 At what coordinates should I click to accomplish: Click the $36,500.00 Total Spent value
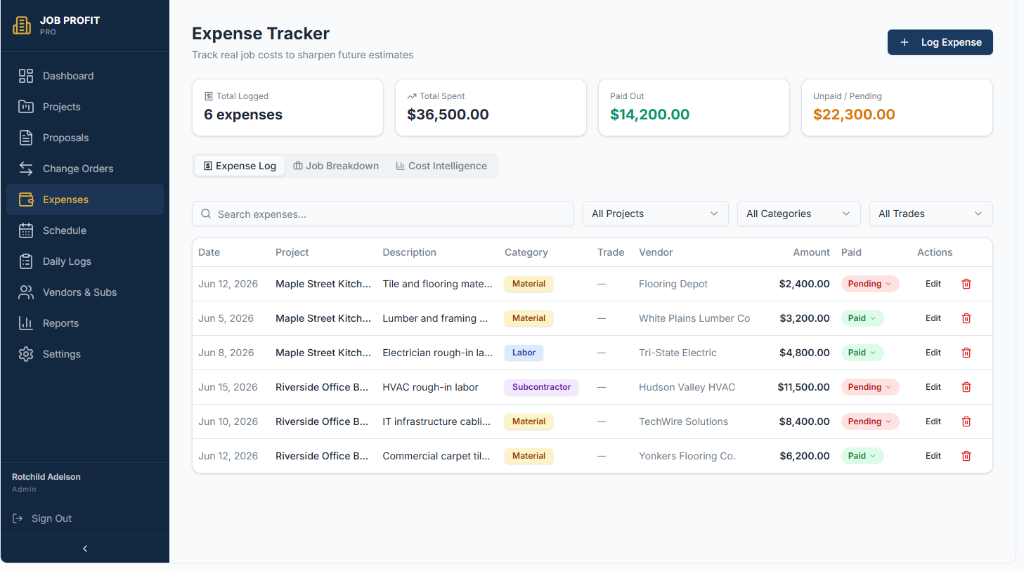[x=448, y=114]
